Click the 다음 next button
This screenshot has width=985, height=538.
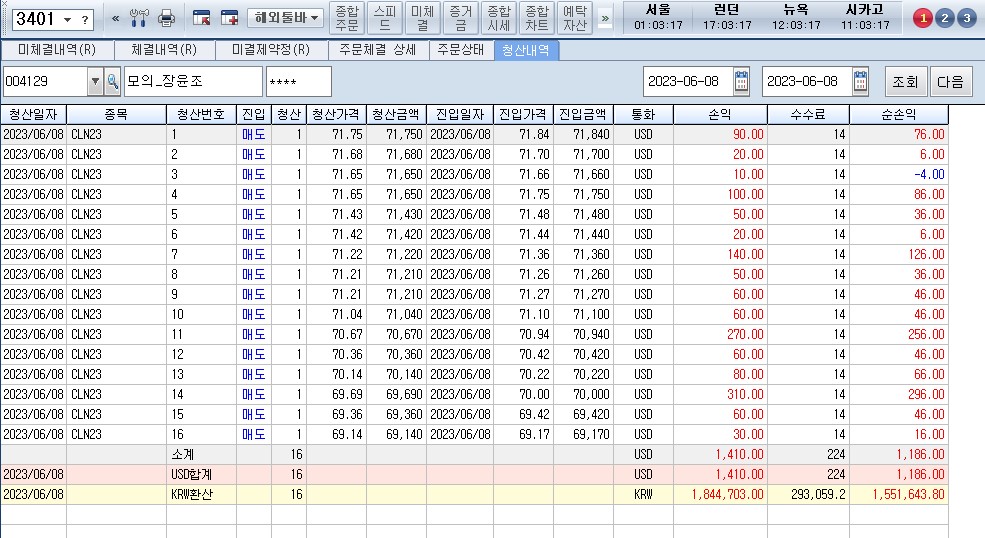point(950,81)
